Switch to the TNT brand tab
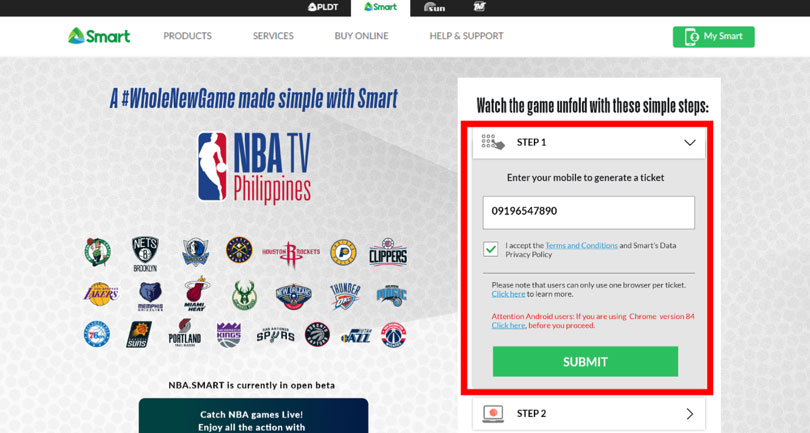Image resolution: width=810 pixels, height=433 pixels. tap(479, 7)
